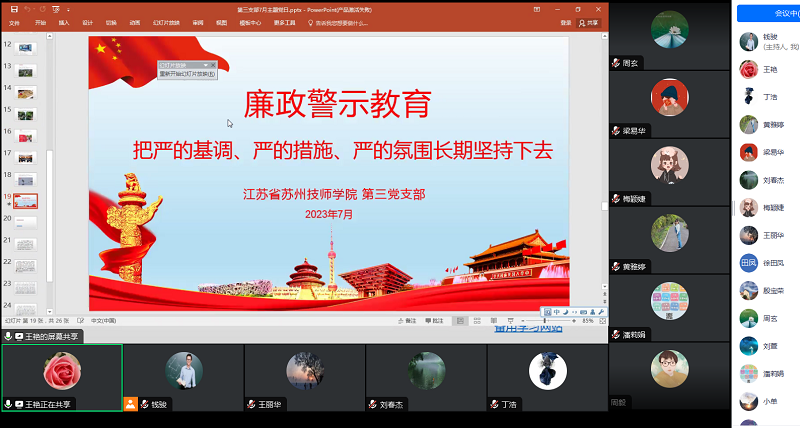
Task: Open dropdown arrow on floating slideshow toolbar
Action: point(205,65)
